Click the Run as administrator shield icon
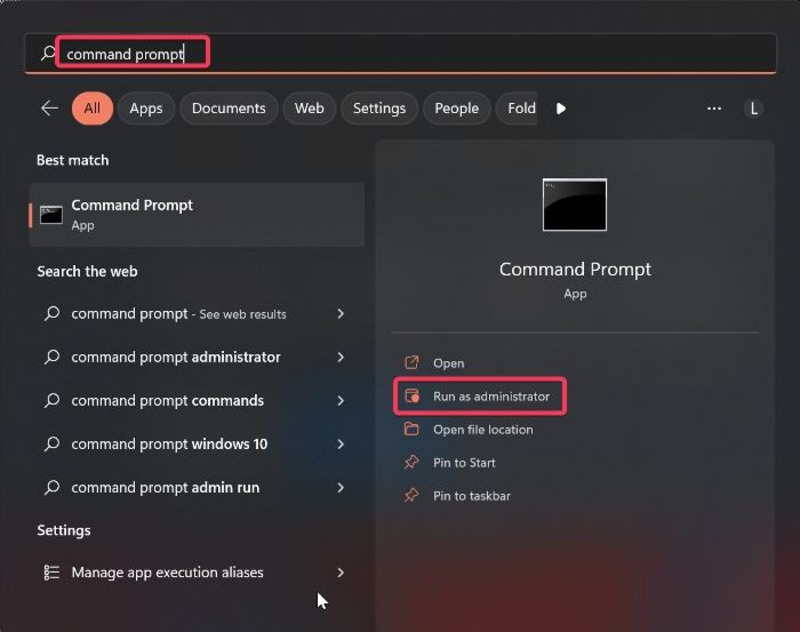 (411, 396)
